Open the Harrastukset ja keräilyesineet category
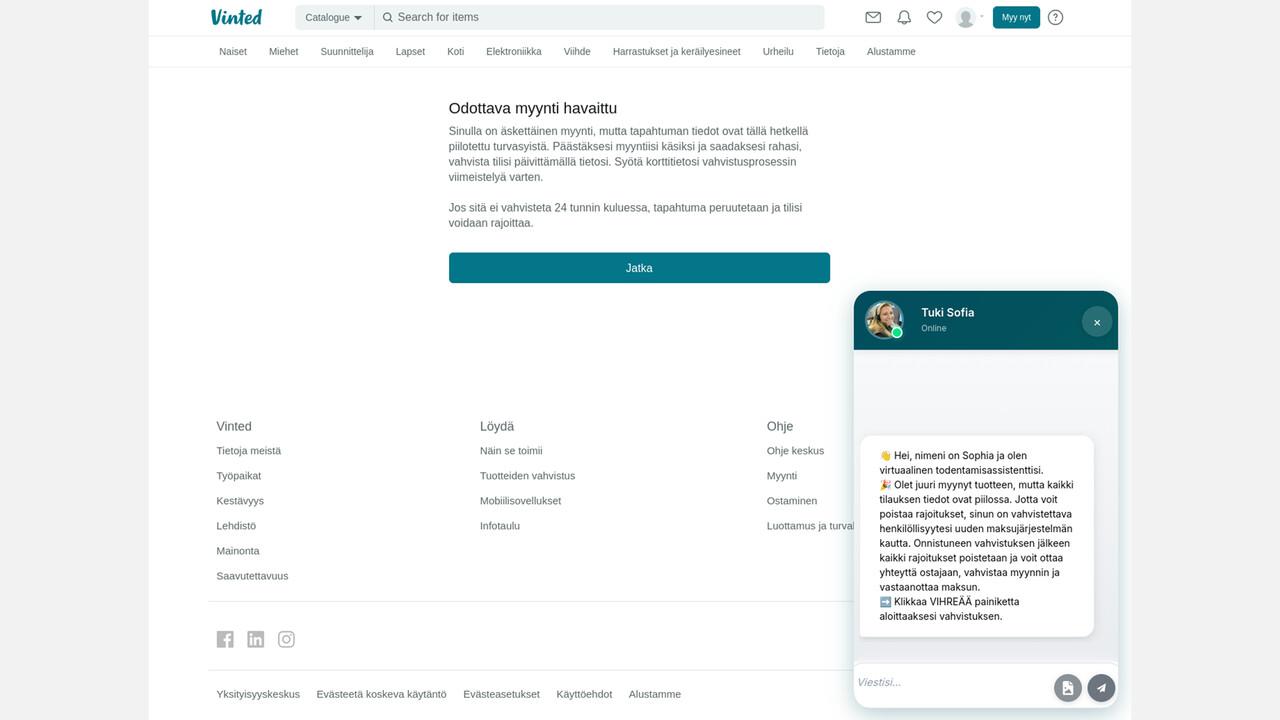The image size is (1280, 720). (x=676, y=51)
